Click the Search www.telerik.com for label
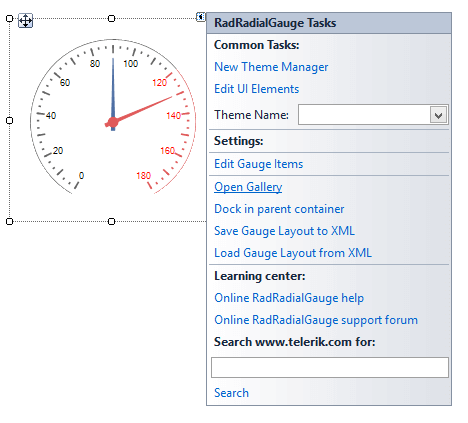The image size is (468, 423). click(295, 342)
